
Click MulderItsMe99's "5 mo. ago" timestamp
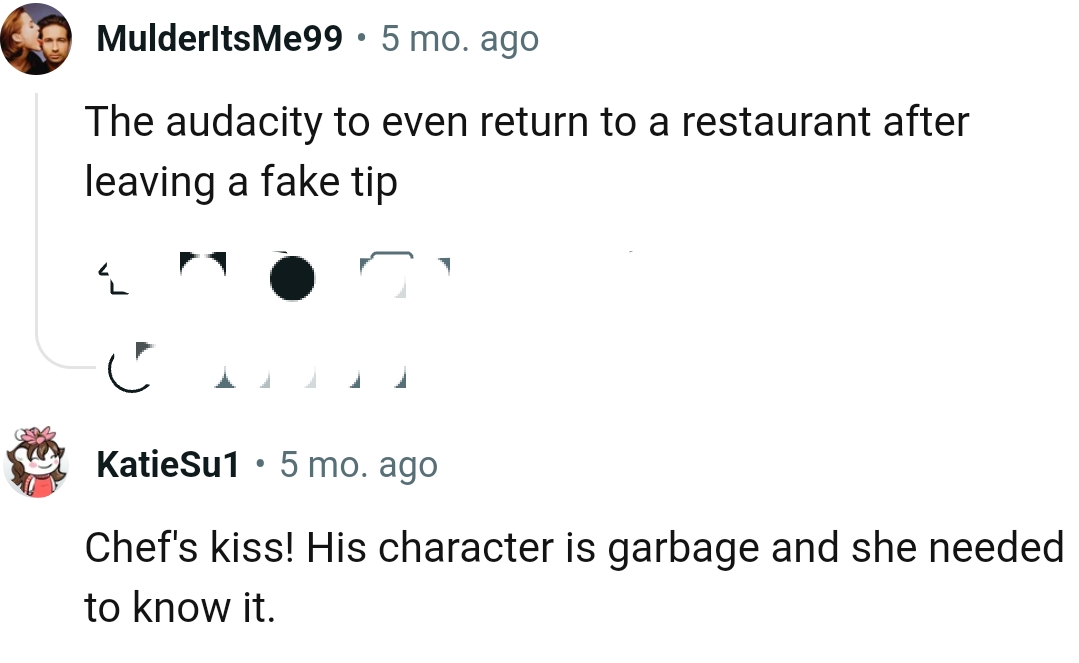(460, 40)
